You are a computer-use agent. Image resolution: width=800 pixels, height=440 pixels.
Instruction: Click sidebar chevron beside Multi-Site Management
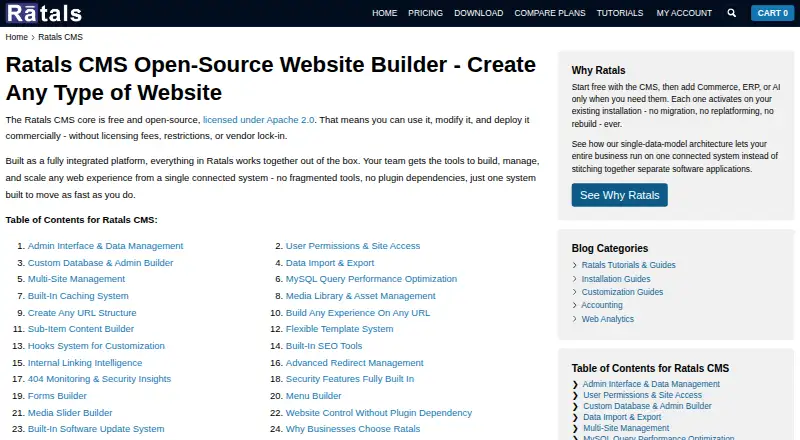575,429
